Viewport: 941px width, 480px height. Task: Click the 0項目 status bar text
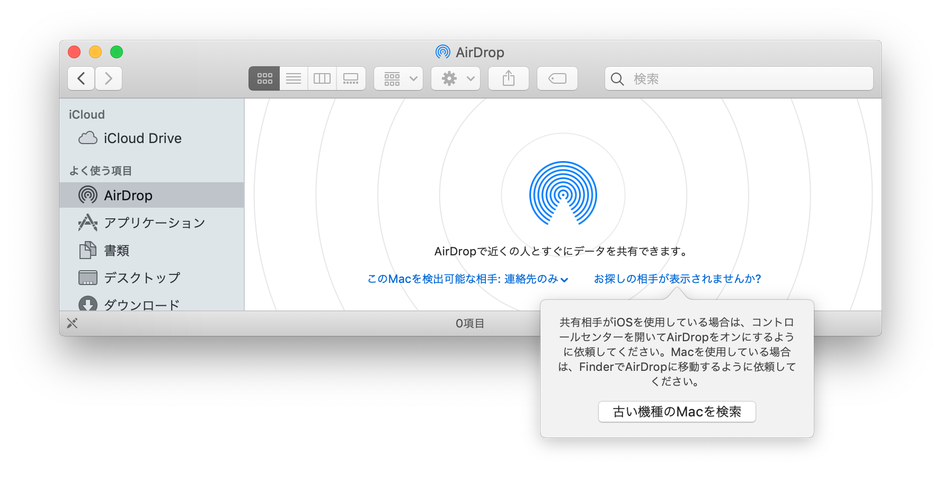pos(470,323)
